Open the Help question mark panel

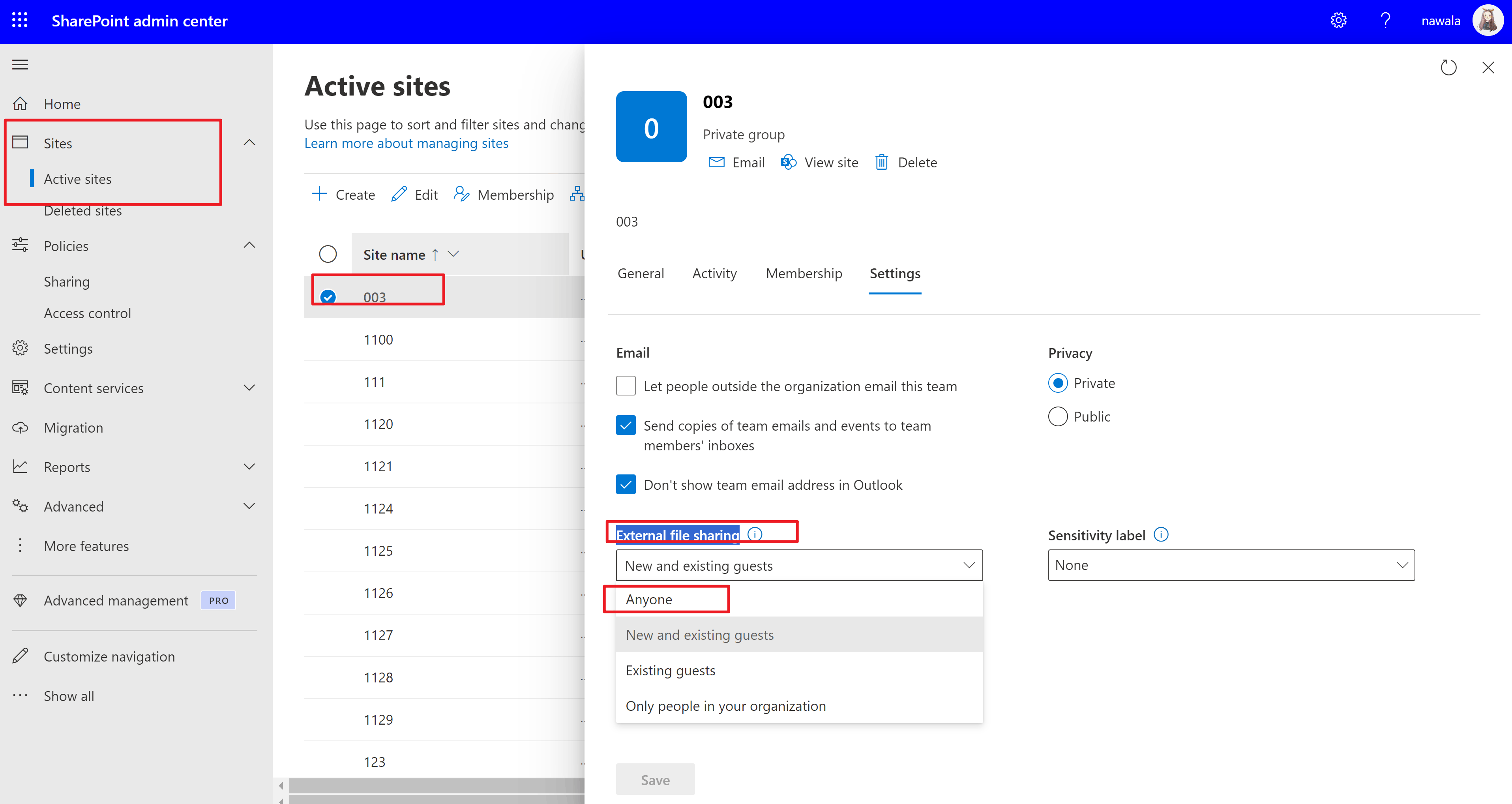[x=1386, y=20]
